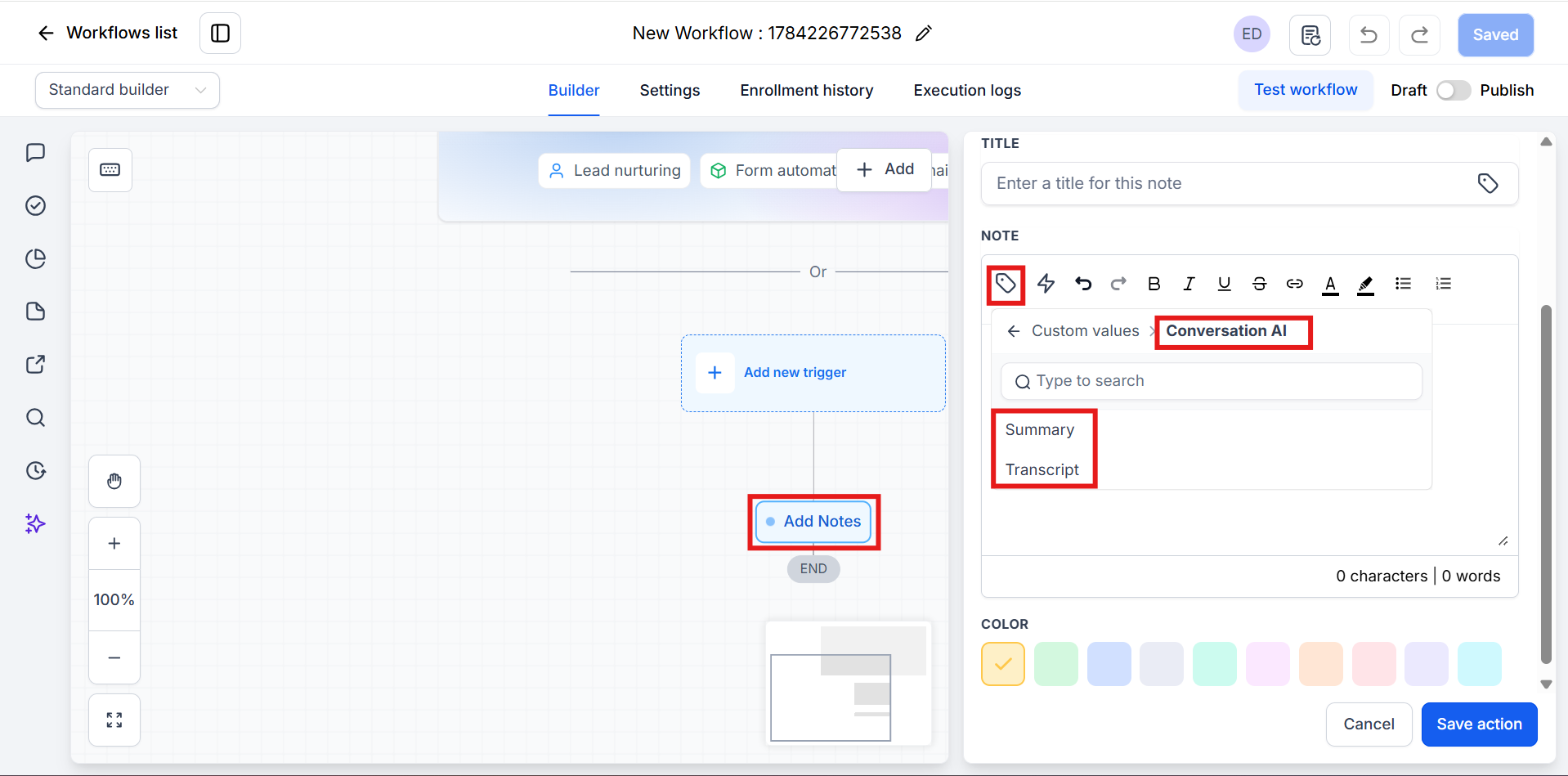Open comments icon in left sidebar

35,153
